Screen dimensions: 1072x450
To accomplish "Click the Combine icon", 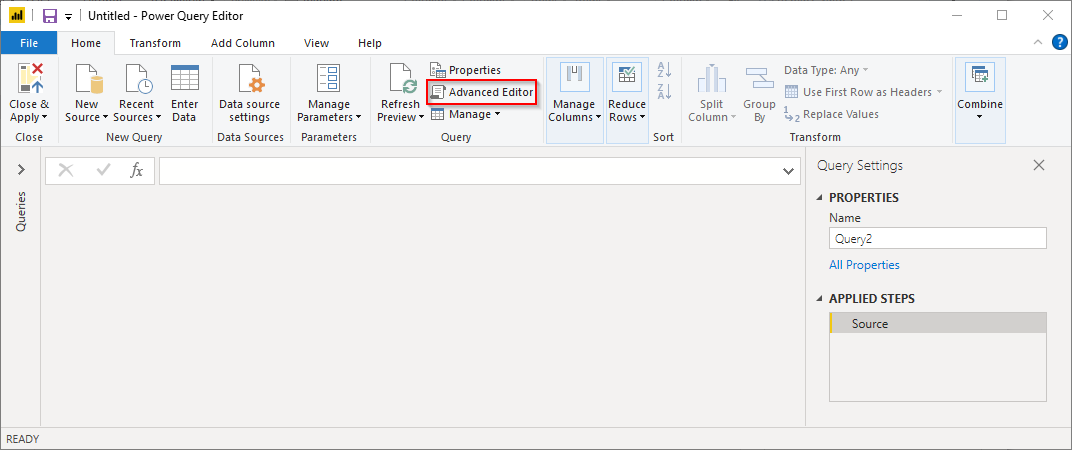I will click(979, 77).
